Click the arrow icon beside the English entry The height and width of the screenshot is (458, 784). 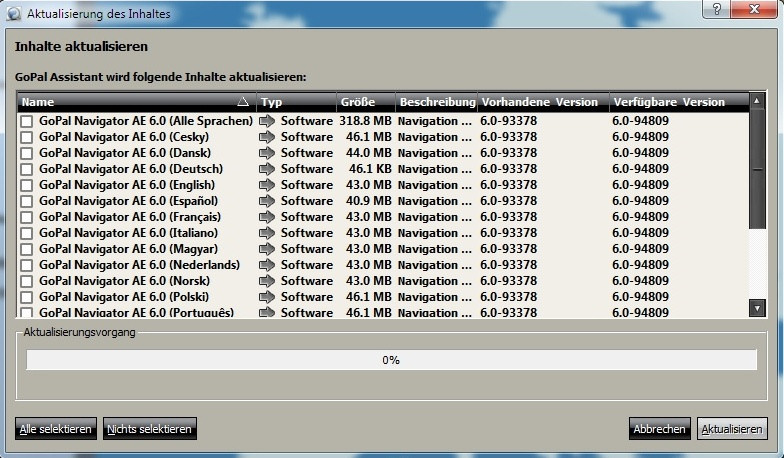click(x=267, y=185)
